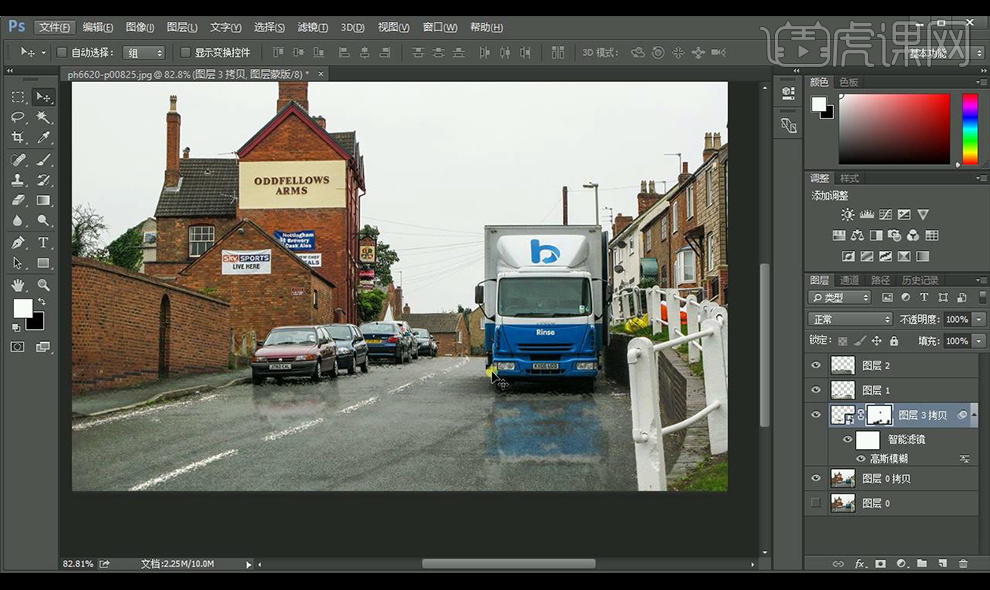This screenshot has height=590, width=990.
Task: Create a new group folder icon
Action: point(922,563)
